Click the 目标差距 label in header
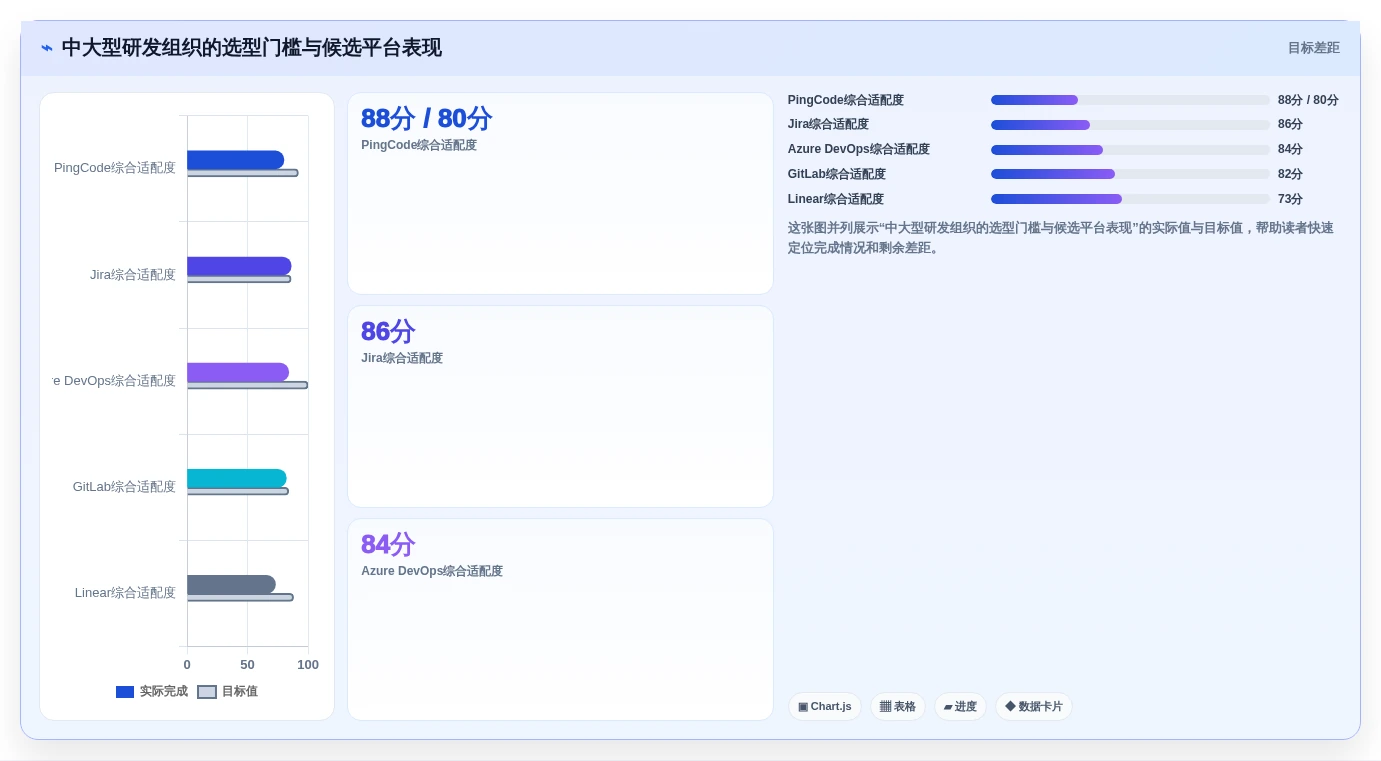Viewport: 1381px width, 761px height. pos(1313,48)
